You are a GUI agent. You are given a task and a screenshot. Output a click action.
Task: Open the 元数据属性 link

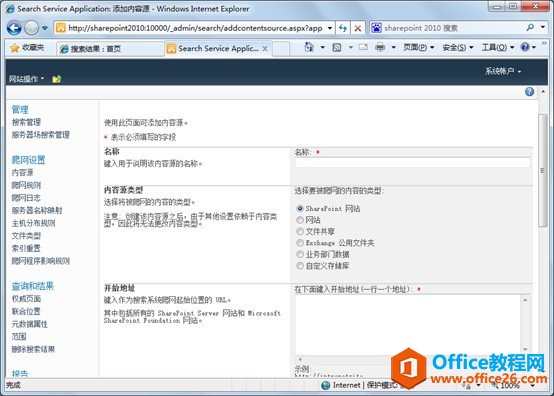pos(29,324)
